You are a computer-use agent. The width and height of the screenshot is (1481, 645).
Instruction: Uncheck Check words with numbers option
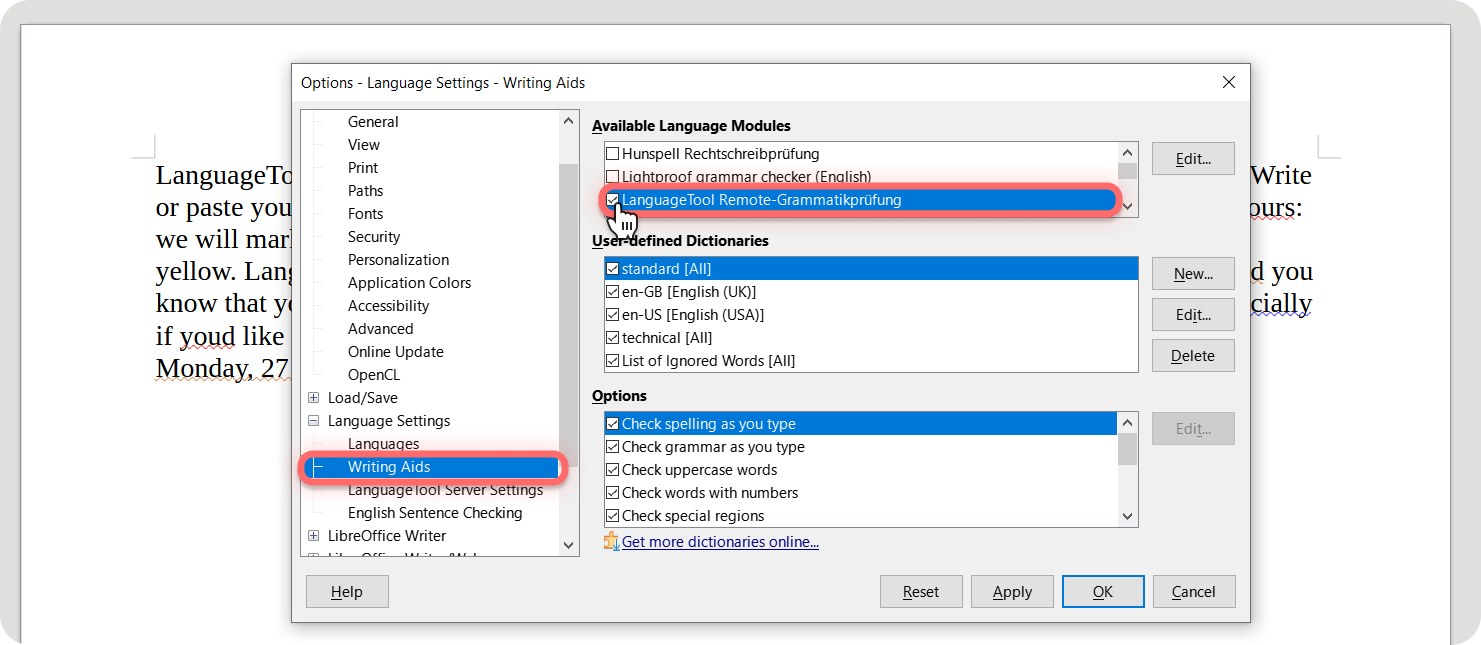pos(612,493)
